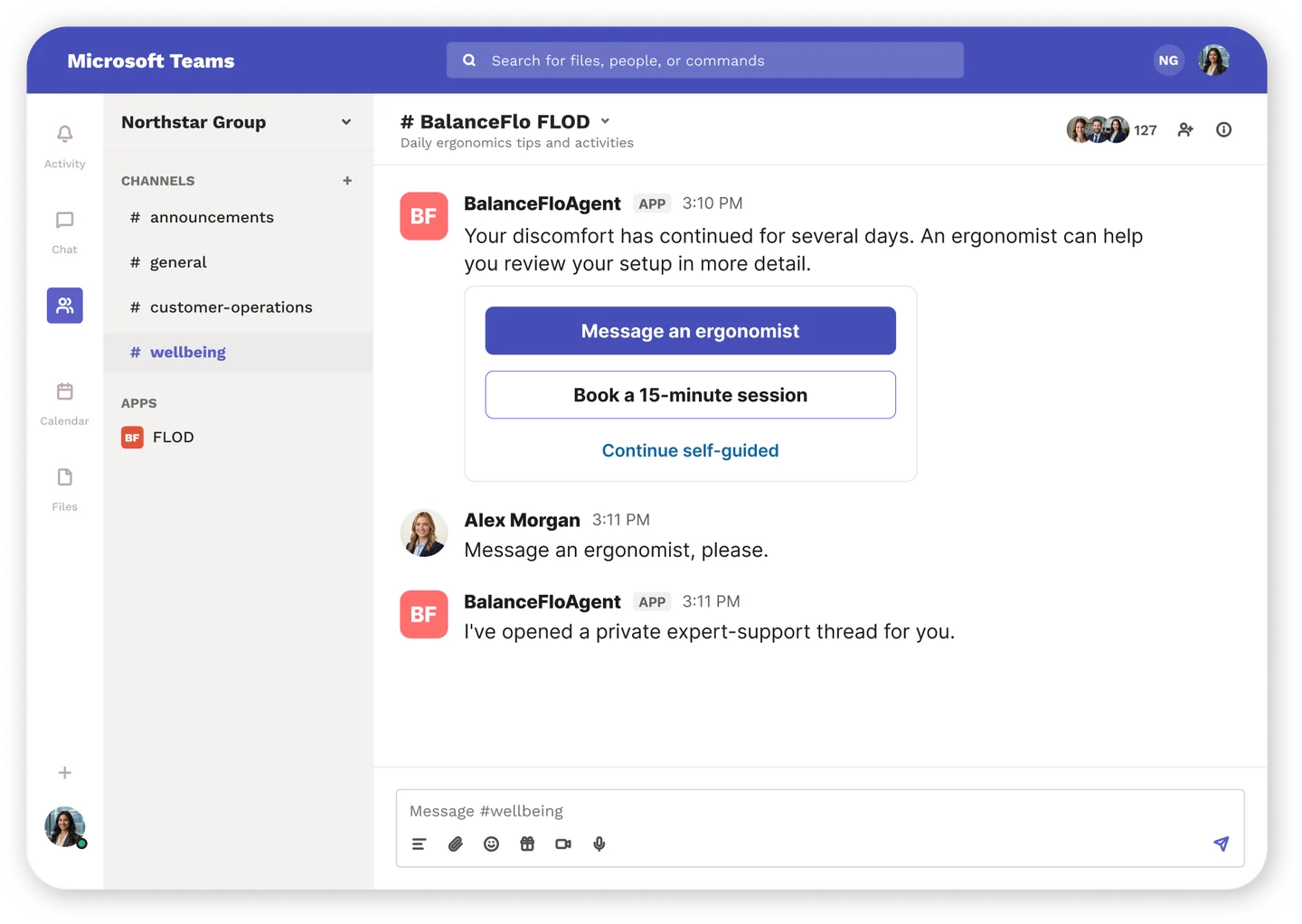Click the search magnifier icon
The image size is (1302, 924).
click(469, 61)
